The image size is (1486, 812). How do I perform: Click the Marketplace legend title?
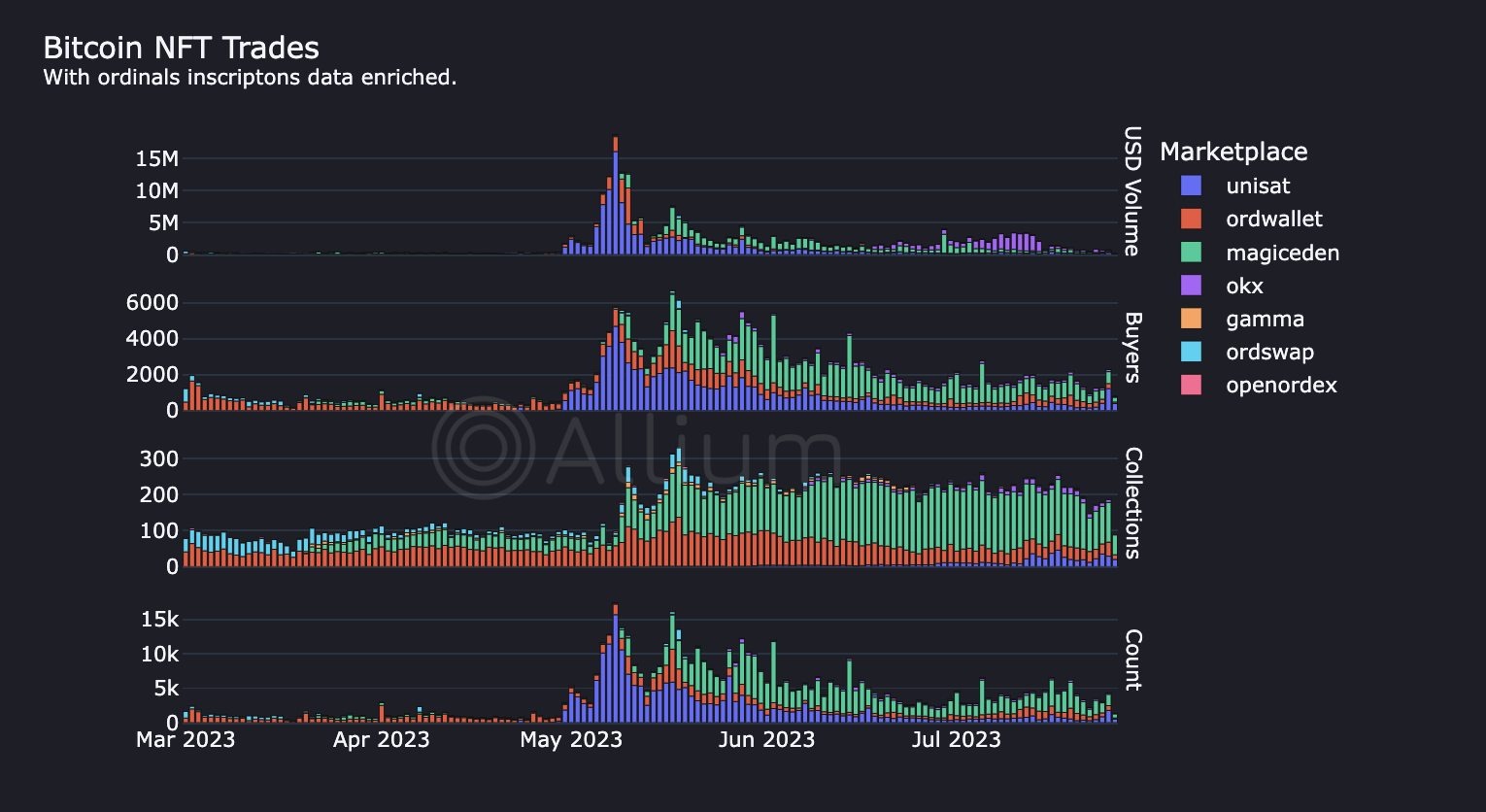[x=1233, y=152]
